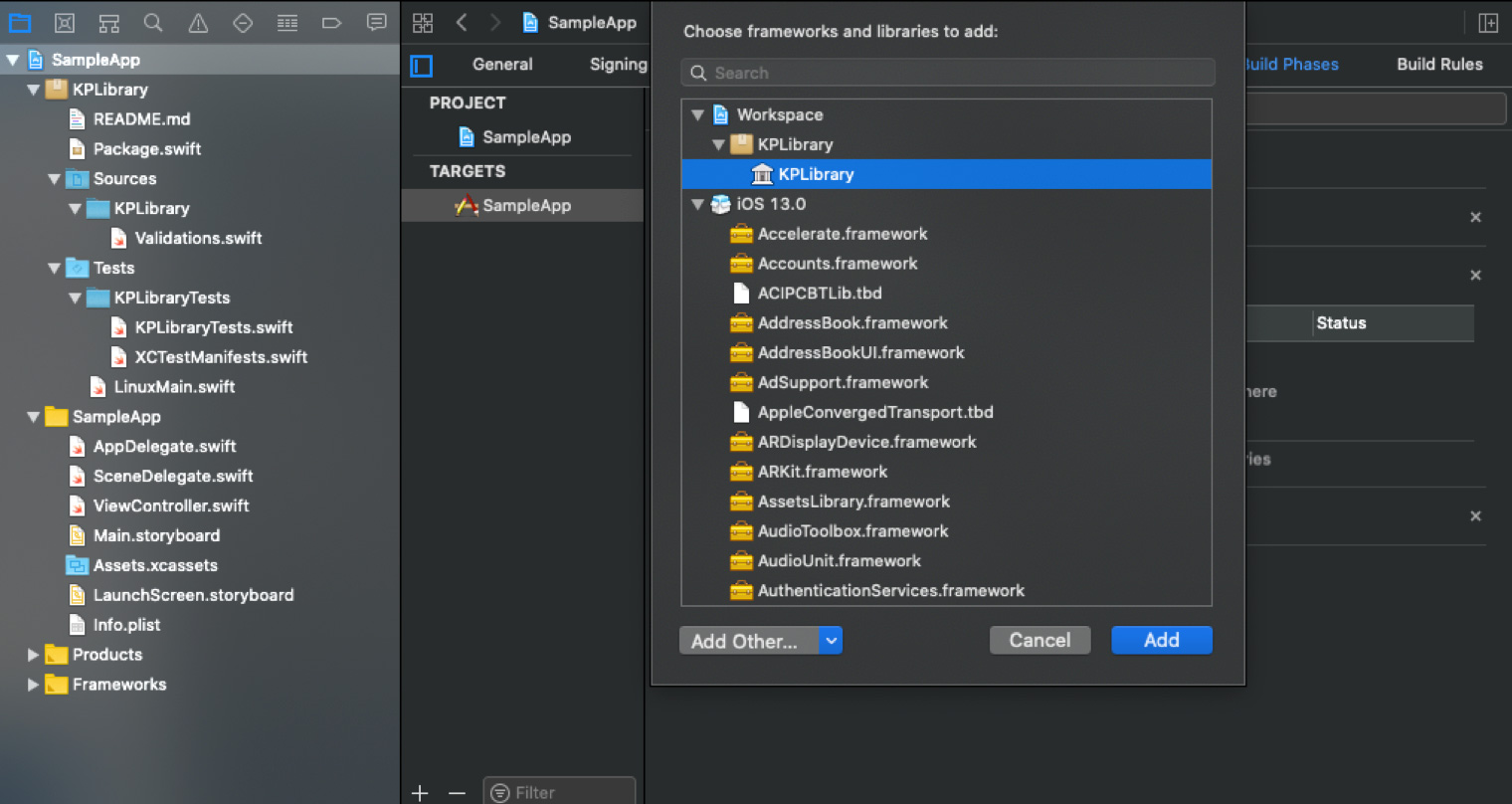Expand the Products group
Screen dimensions: 1512x804
(x=34, y=655)
